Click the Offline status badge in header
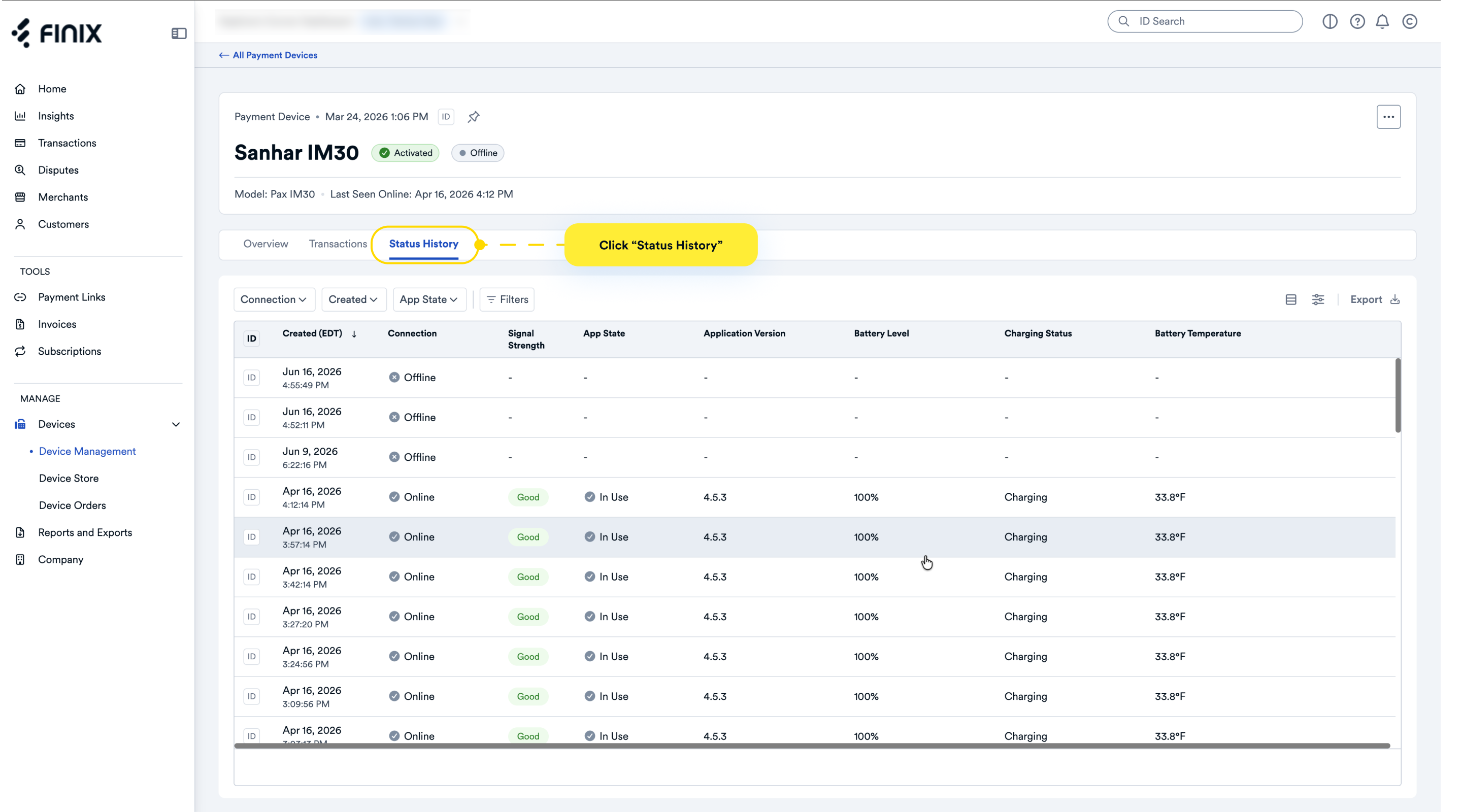1462x812 pixels. 477,153
